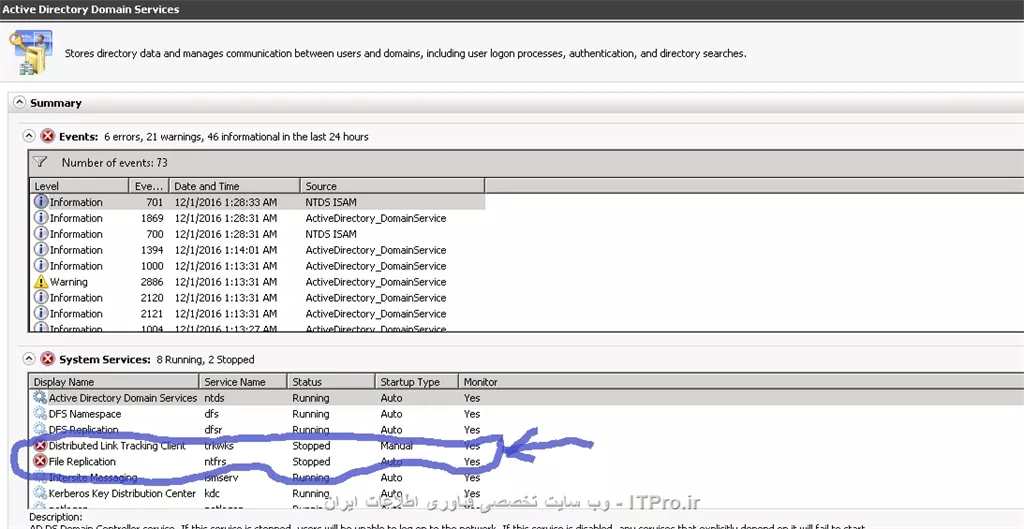Click Manual startup type of trkwks

tap(396, 445)
